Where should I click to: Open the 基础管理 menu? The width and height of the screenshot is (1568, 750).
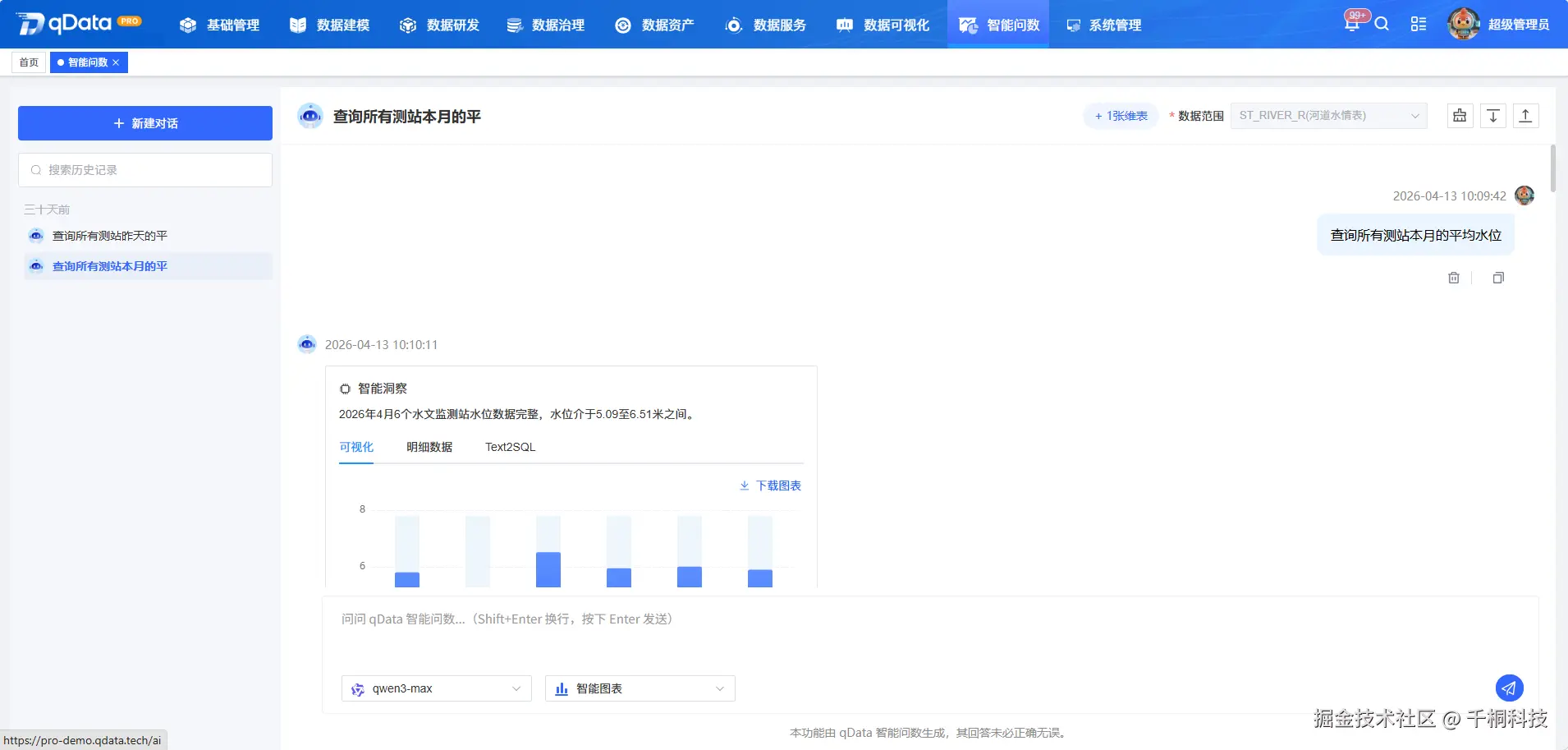[219, 25]
